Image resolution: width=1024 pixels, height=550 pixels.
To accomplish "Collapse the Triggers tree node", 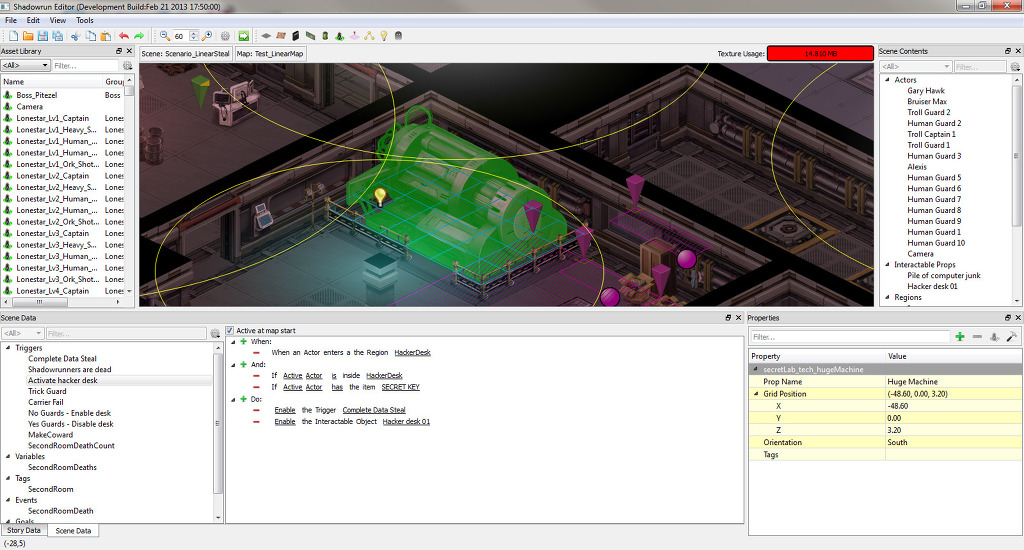I will click(x=8, y=348).
